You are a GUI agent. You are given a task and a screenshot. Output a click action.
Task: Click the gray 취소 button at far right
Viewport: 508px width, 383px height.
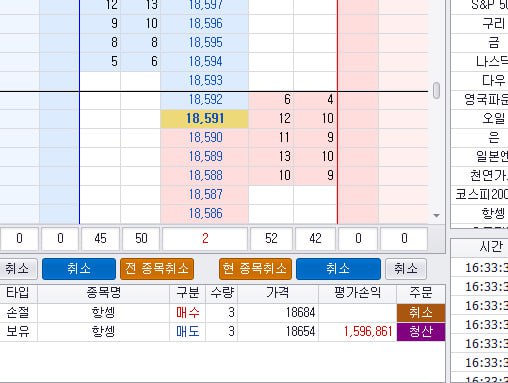point(406,269)
